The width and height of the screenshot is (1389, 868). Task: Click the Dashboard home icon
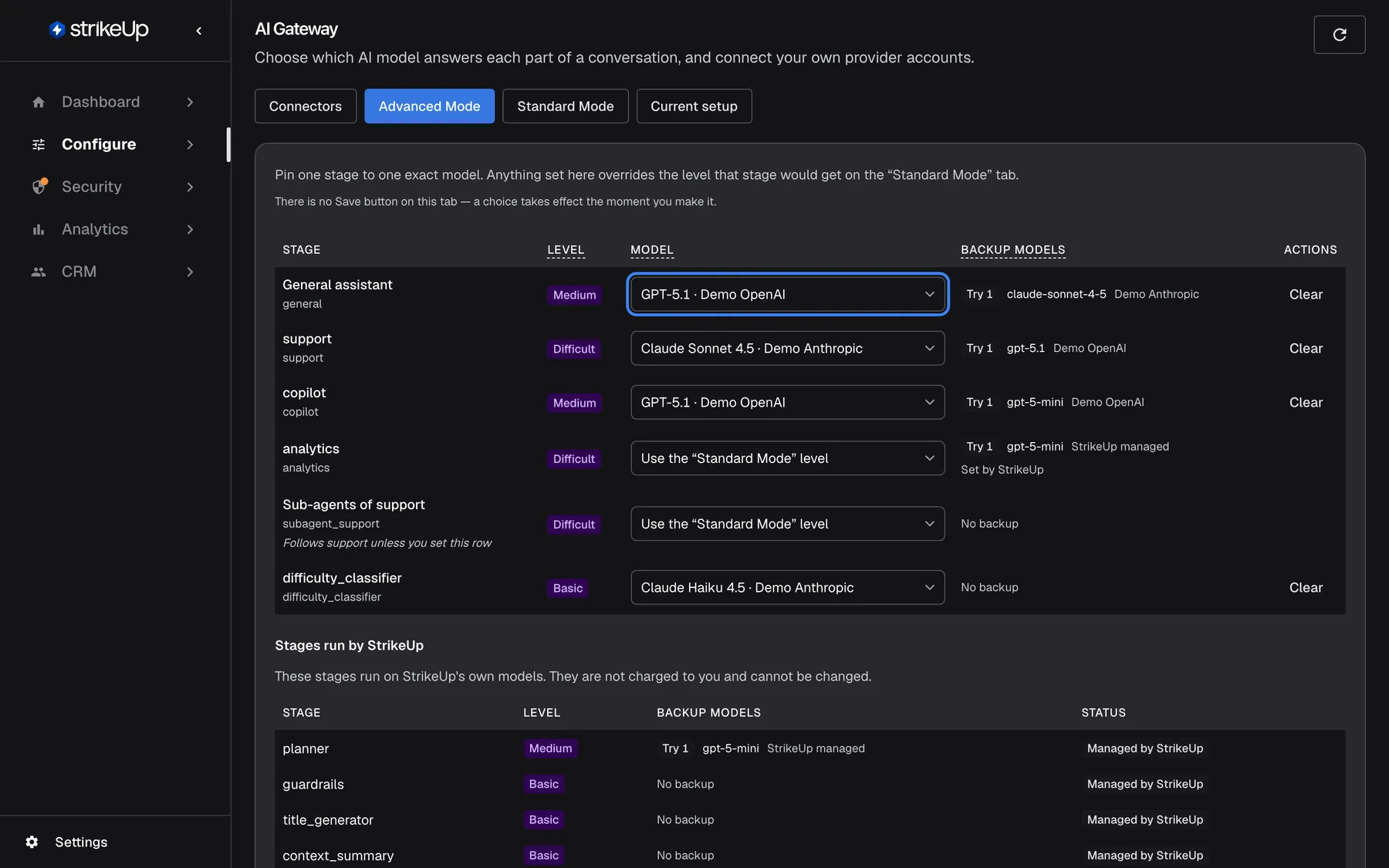point(39,102)
